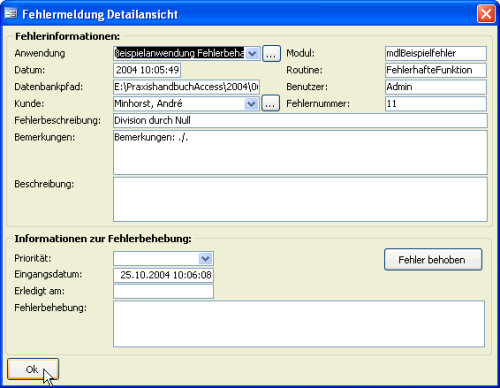Click inside the Fehlerbehebung text area

[x=299, y=324]
